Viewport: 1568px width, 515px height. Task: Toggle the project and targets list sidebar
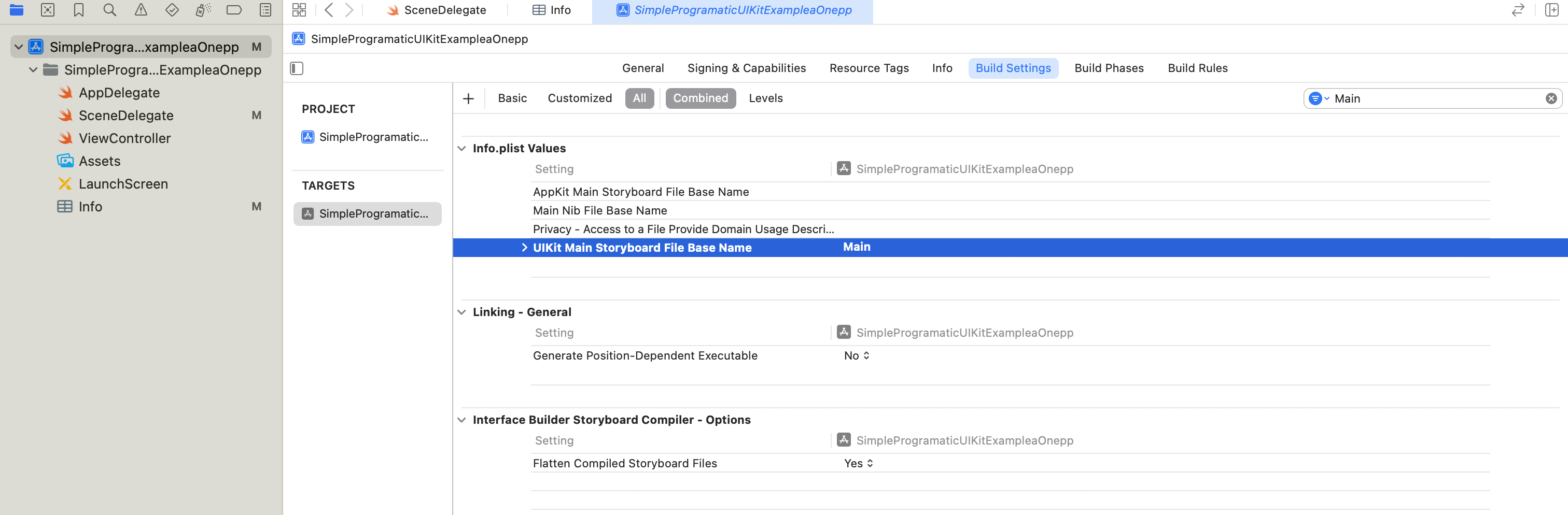point(297,68)
